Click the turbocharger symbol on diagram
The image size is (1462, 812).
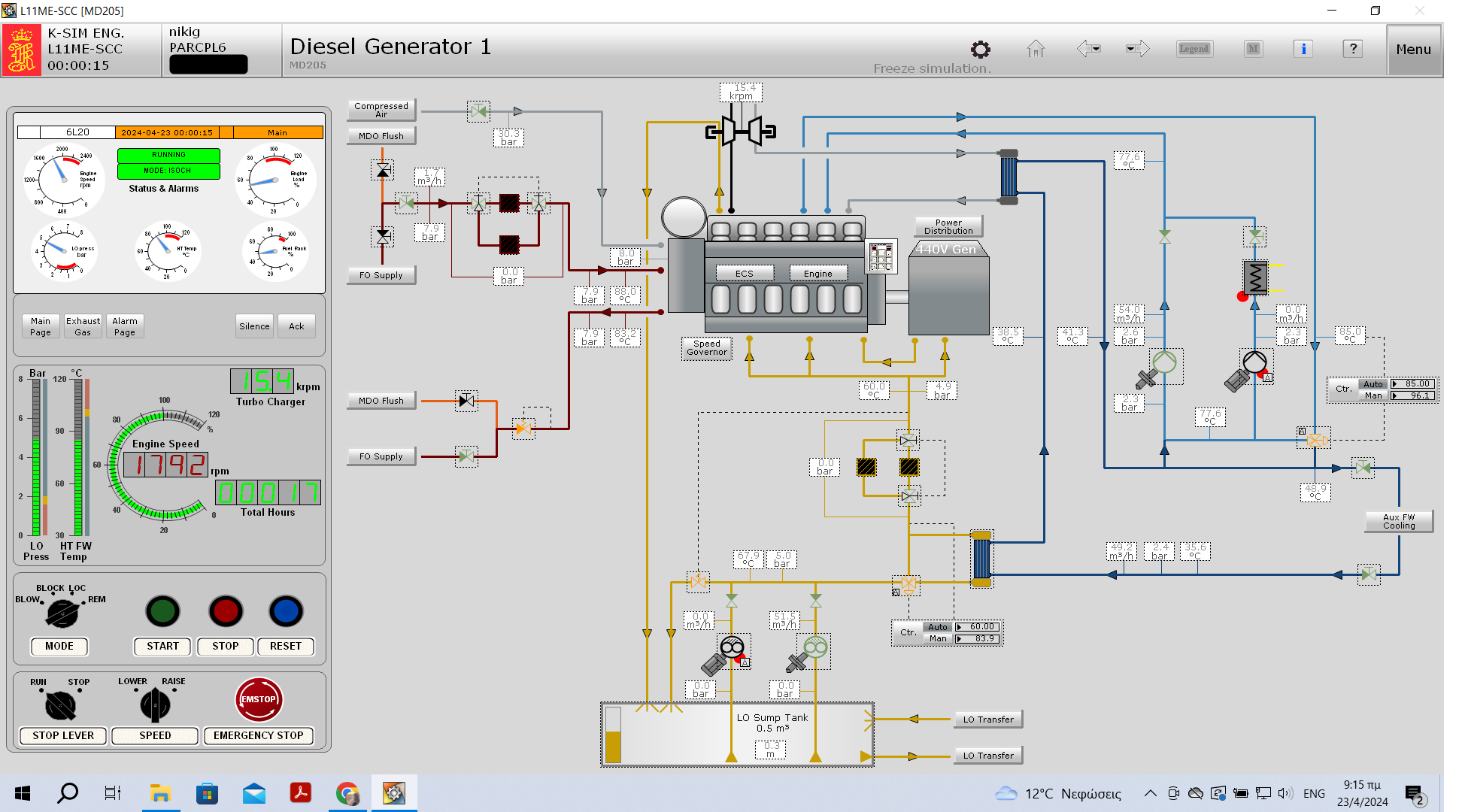coord(741,132)
